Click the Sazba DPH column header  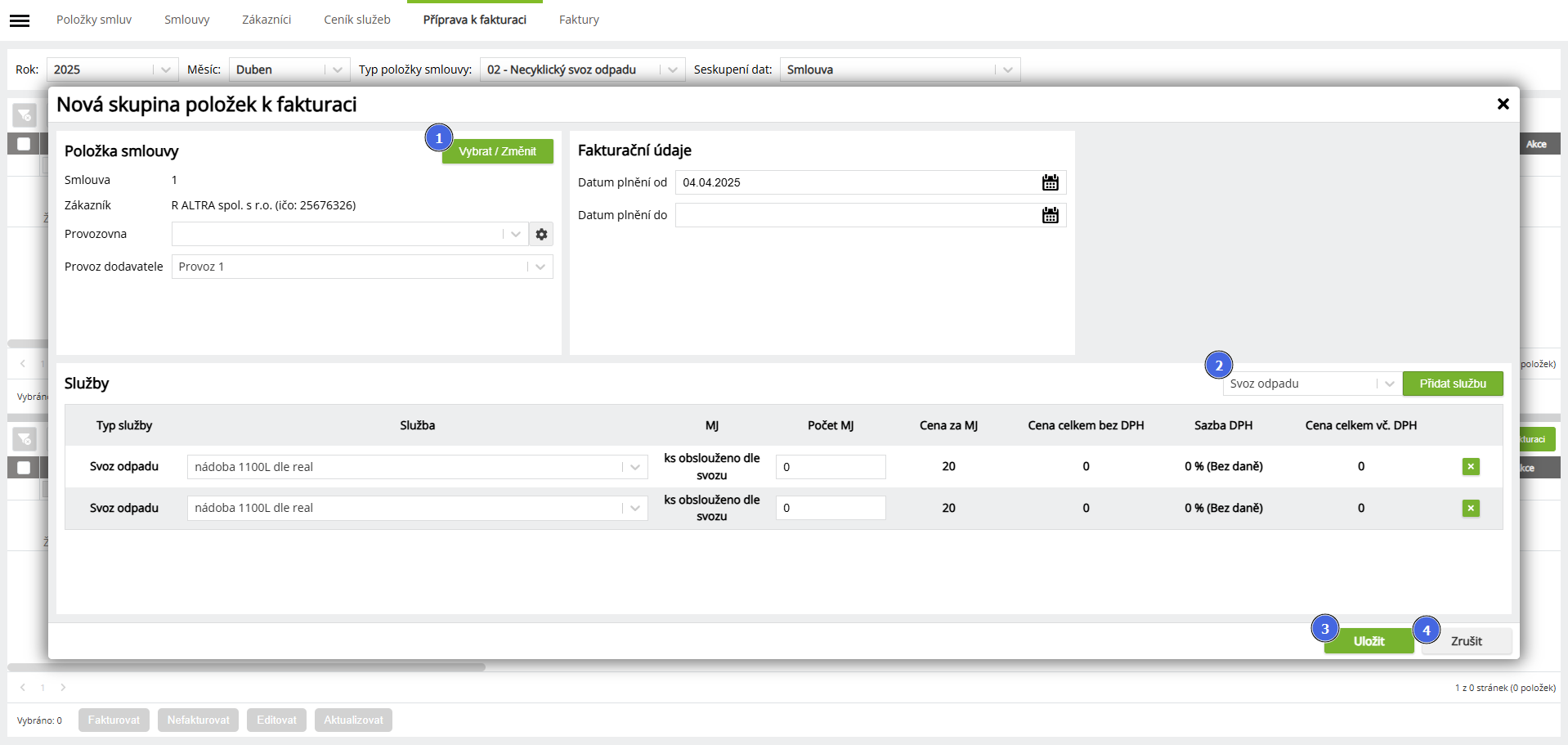pos(1223,425)
